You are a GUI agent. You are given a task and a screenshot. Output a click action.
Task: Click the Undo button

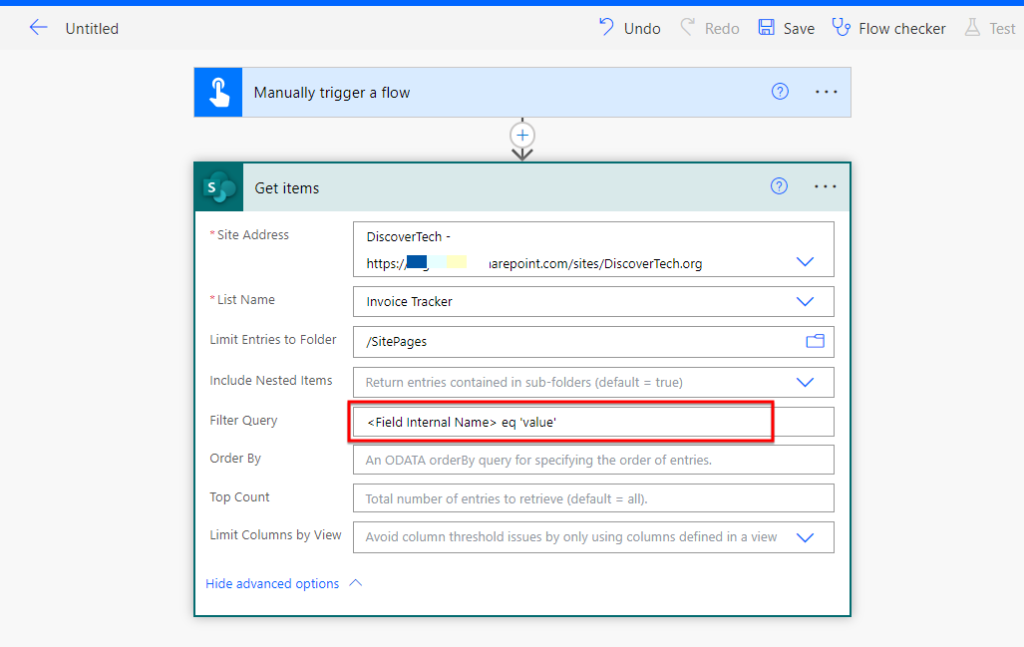(630, 28)
